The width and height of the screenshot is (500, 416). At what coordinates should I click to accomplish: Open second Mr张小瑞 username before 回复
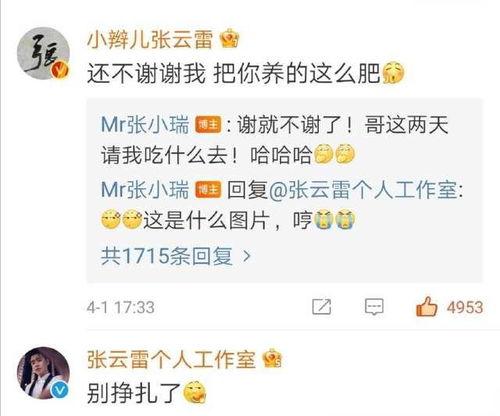tap(145, 189)
